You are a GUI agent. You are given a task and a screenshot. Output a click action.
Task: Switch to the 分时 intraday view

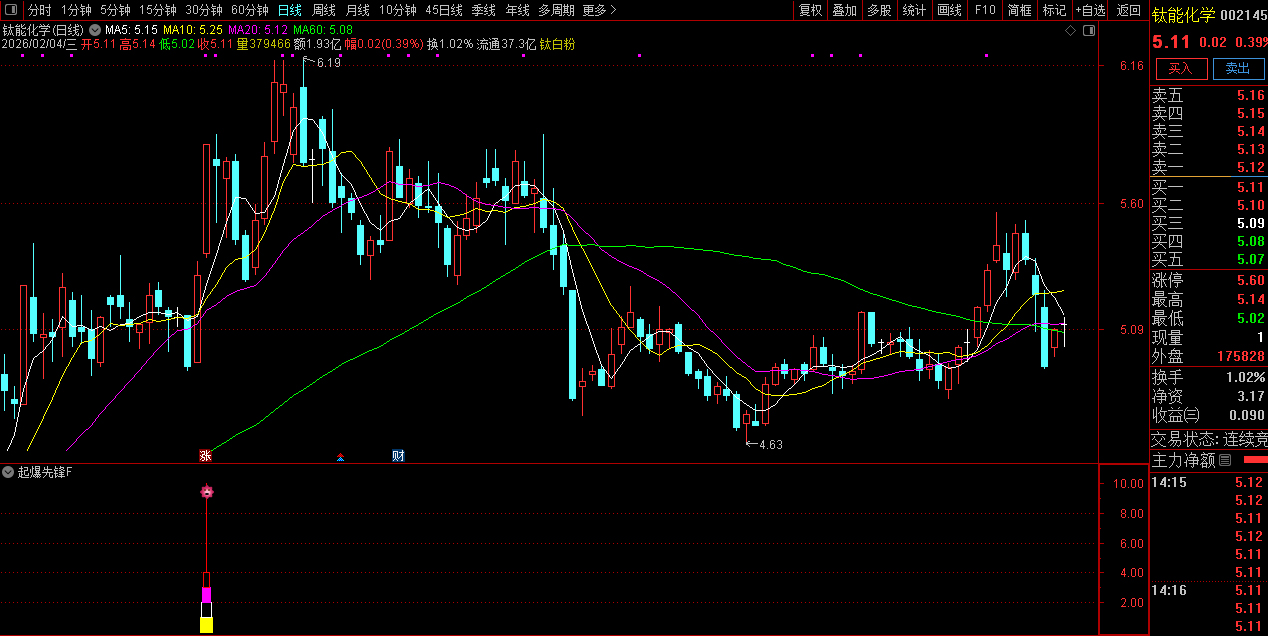(x=40, y=10)
